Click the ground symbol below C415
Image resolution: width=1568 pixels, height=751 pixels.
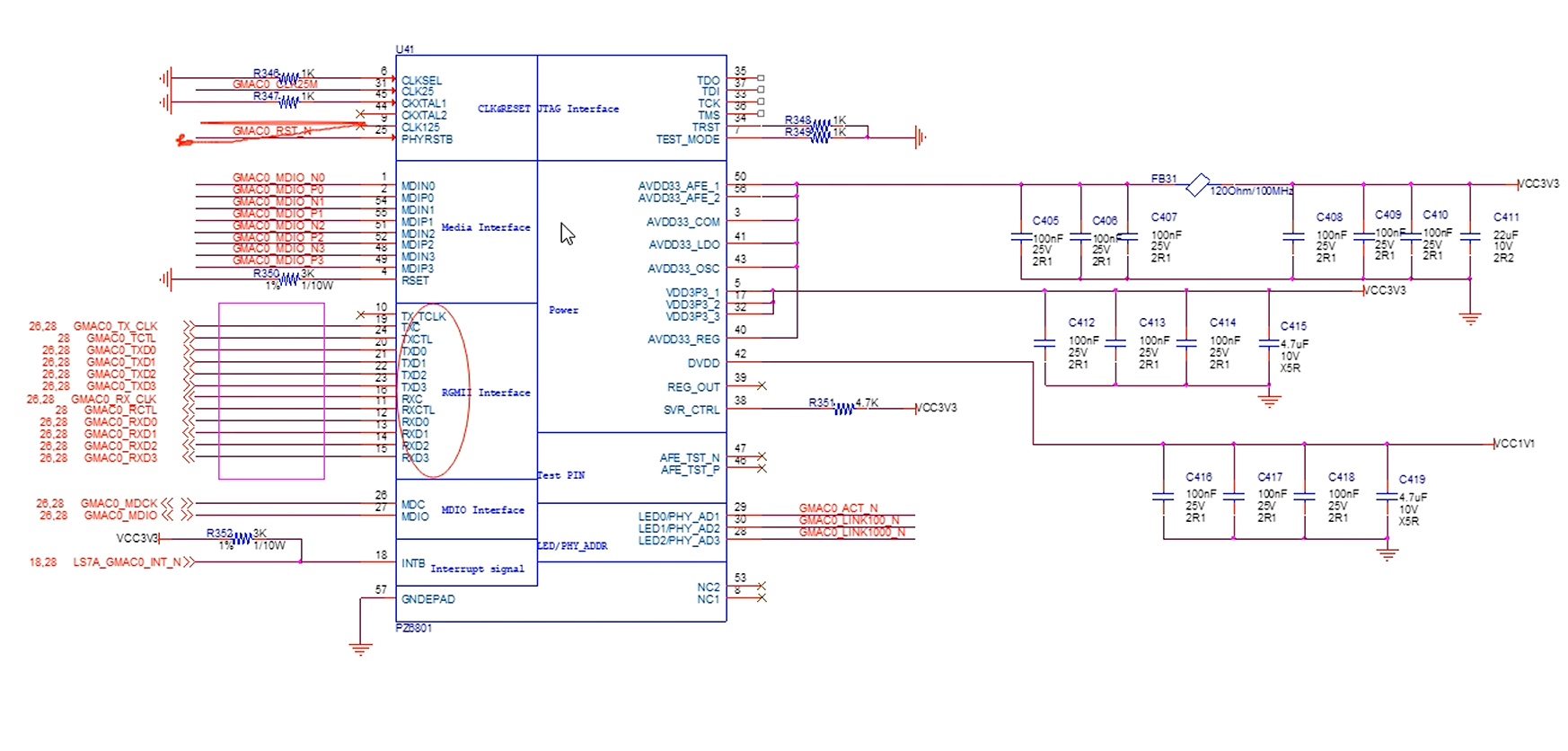coord(1269,401)
